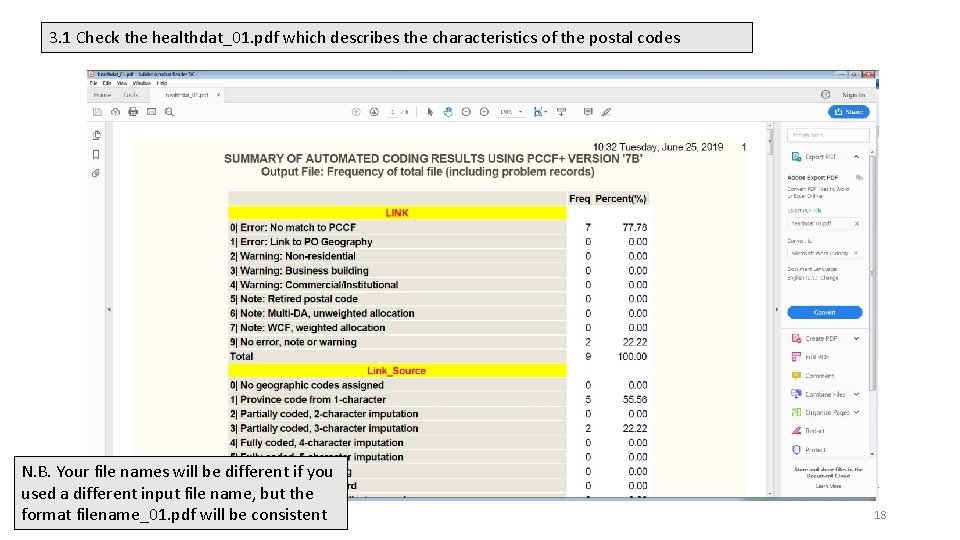960x540 pixels.
Task: Open page thumbnails panel icon
Action: coord(96,135)
